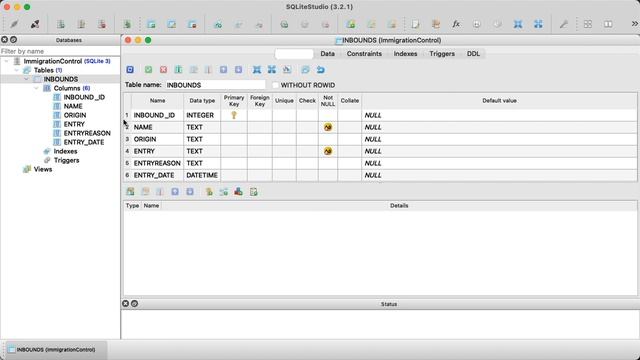Click the blue undo arrow icon in structure toolbar
The height and width of the screenshot is (360, 640).
[321, 70]
